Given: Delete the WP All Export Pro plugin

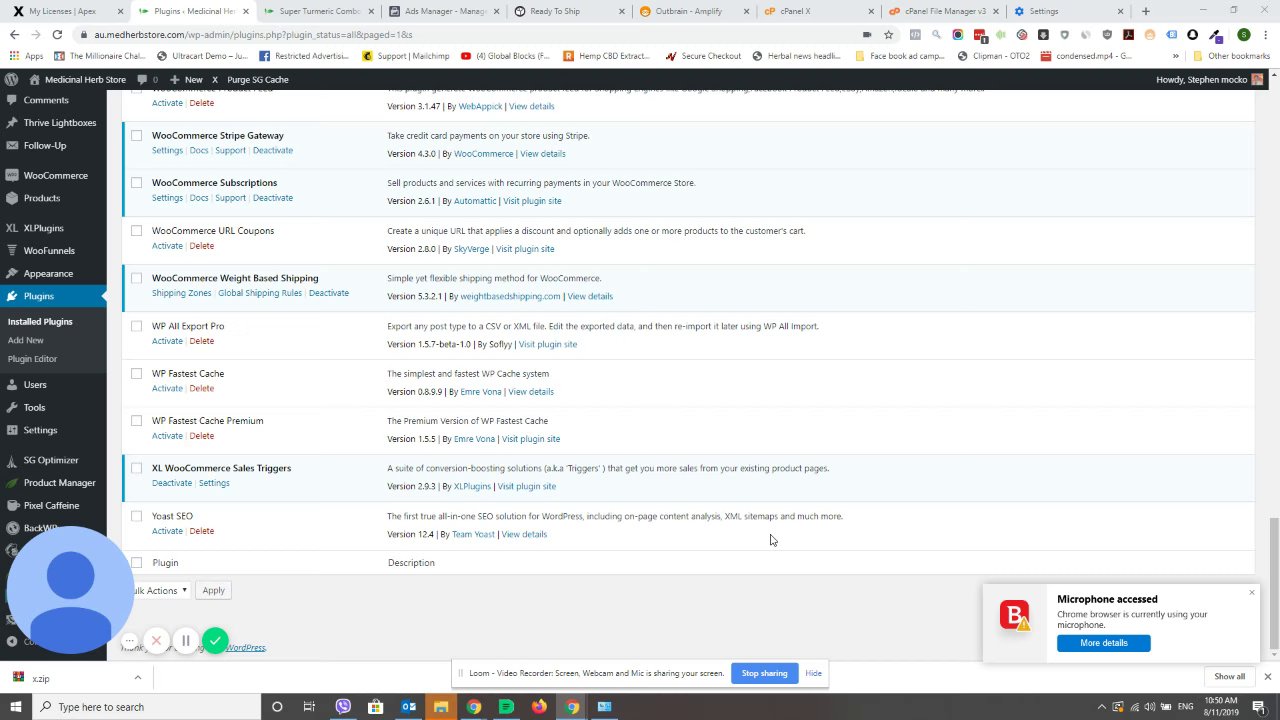Looking at the screenshot, I should tap(202, 341).
